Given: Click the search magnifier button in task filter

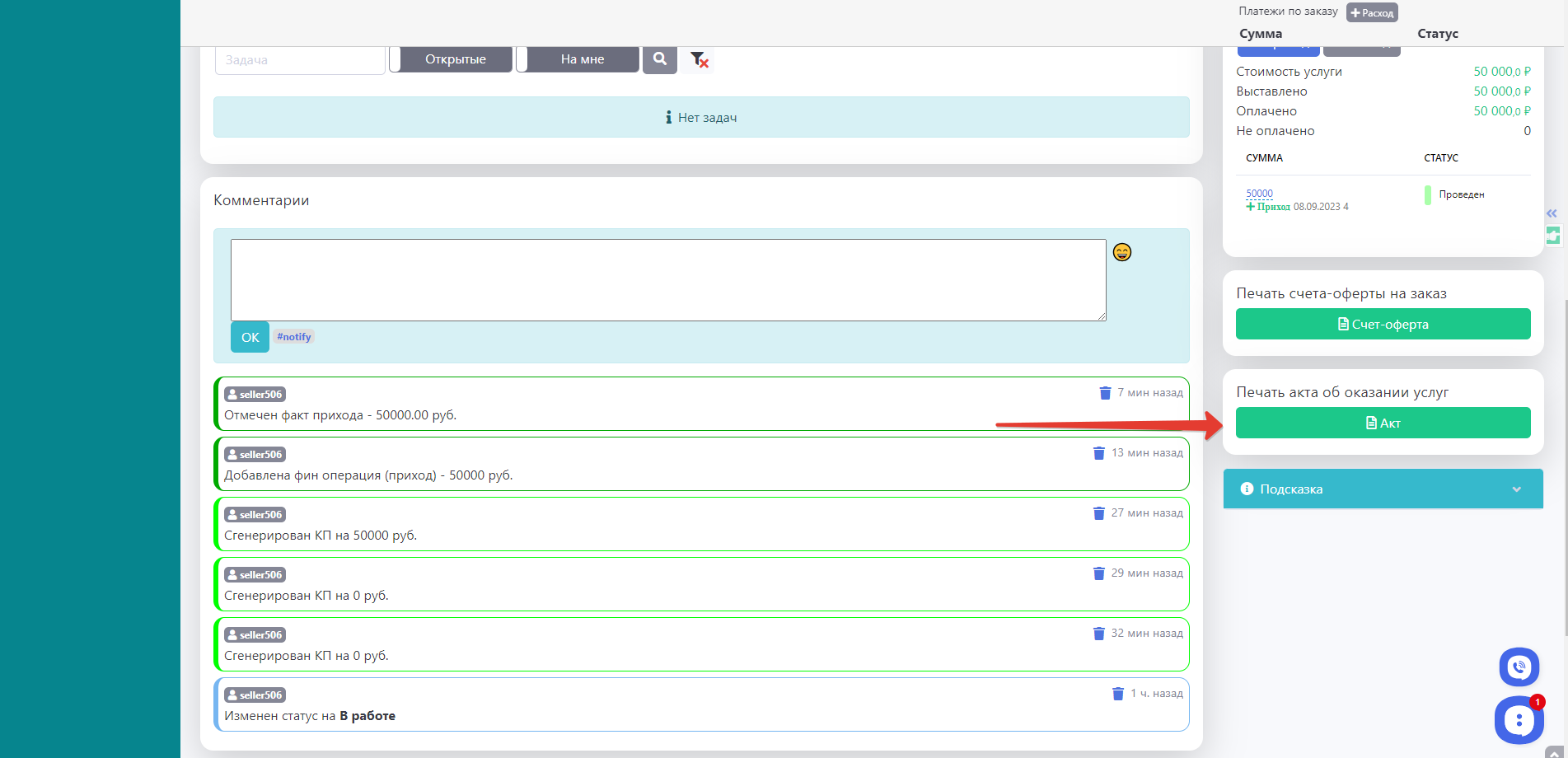Looking at the screenshot, I should pyautogui.click(x=659, y=59).
